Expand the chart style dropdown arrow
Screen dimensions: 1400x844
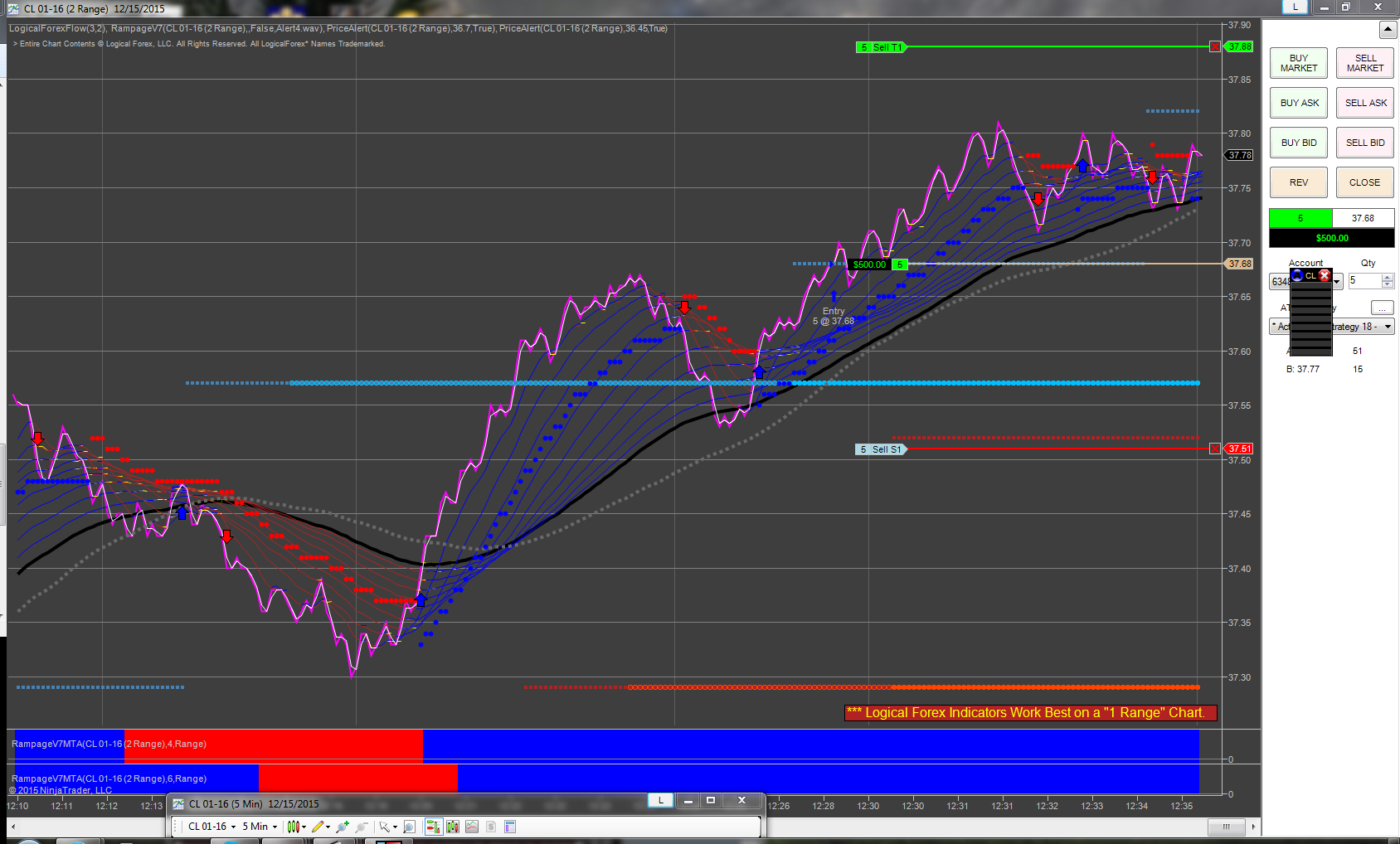(304, 827)
